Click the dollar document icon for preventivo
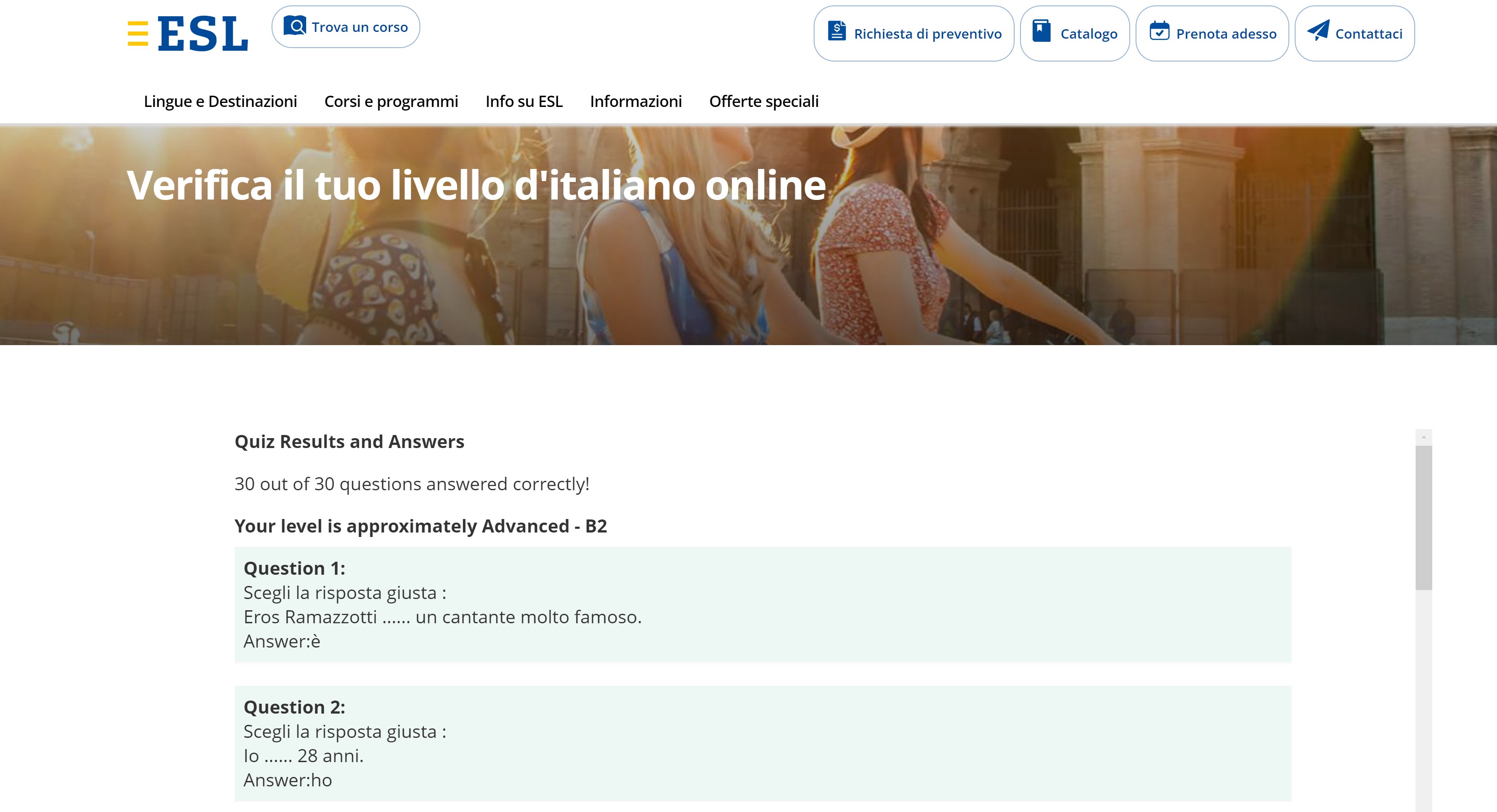 click(x=837, y=31)
